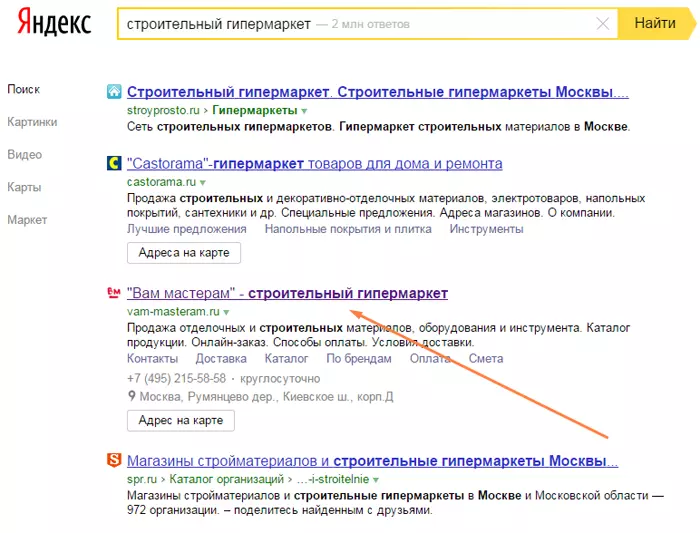The width and height of the screenshot is (700, 533).
Task: Open Доставка sitelink of Вам мастерам
Action: pos(221,358)
